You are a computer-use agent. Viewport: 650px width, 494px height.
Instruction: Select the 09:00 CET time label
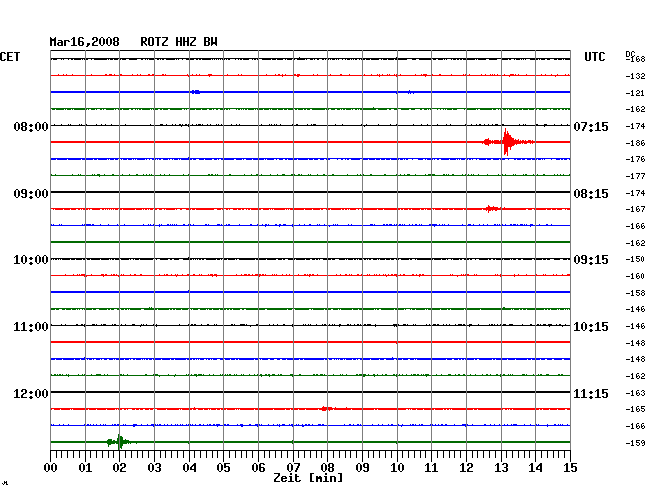point(31,194)
